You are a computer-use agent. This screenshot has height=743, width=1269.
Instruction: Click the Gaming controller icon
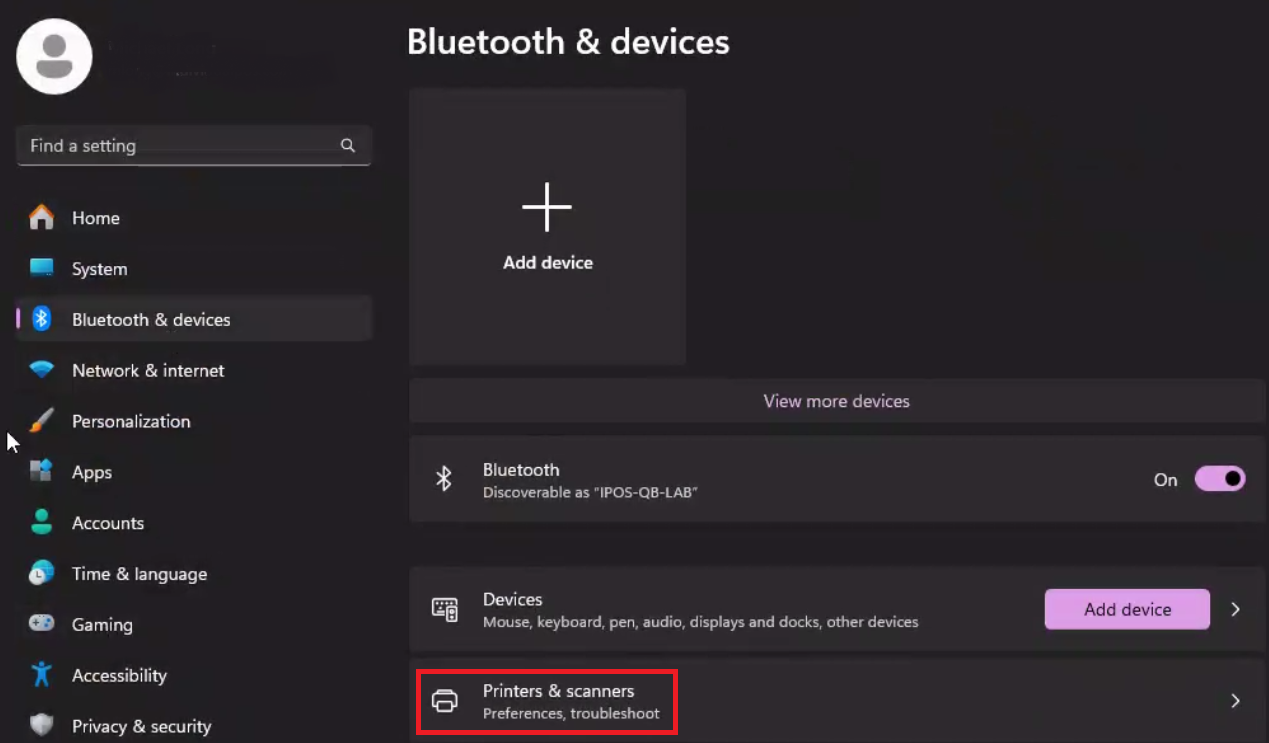[41, 624]
